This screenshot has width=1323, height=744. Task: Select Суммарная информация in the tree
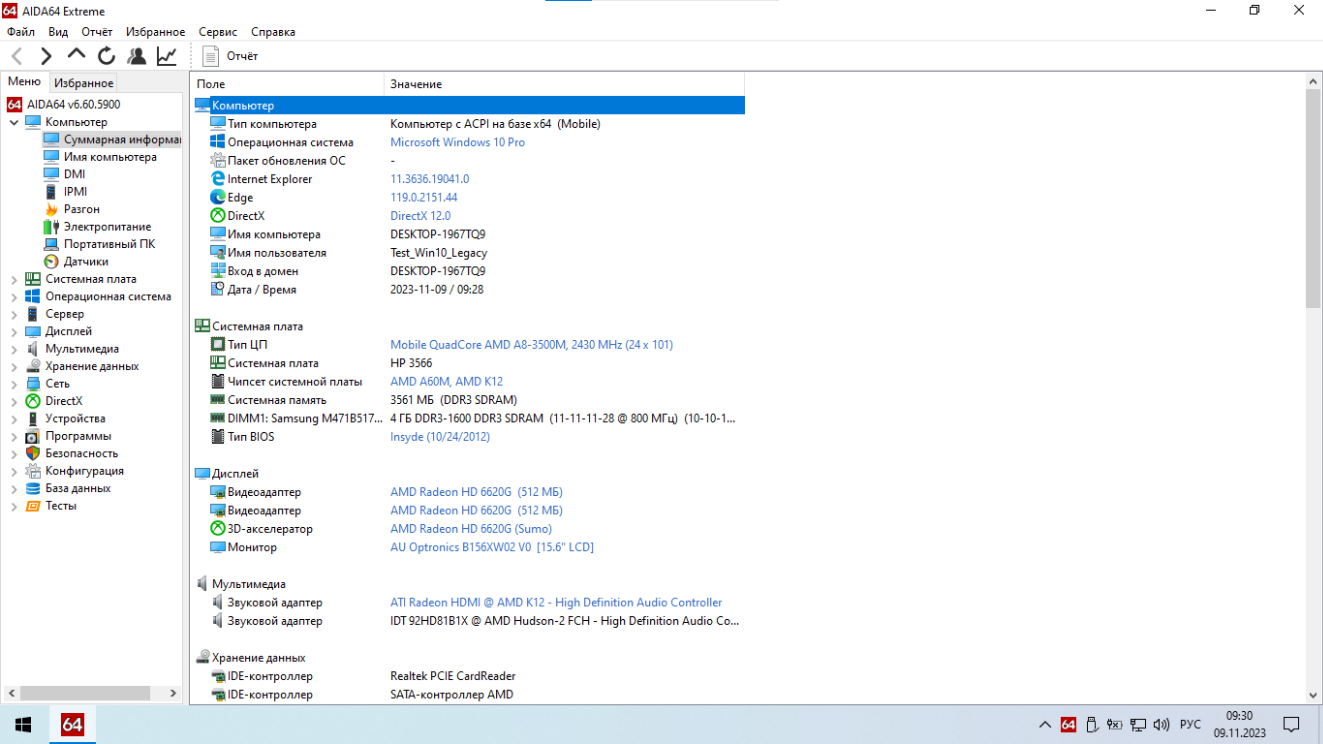(112, 139)
